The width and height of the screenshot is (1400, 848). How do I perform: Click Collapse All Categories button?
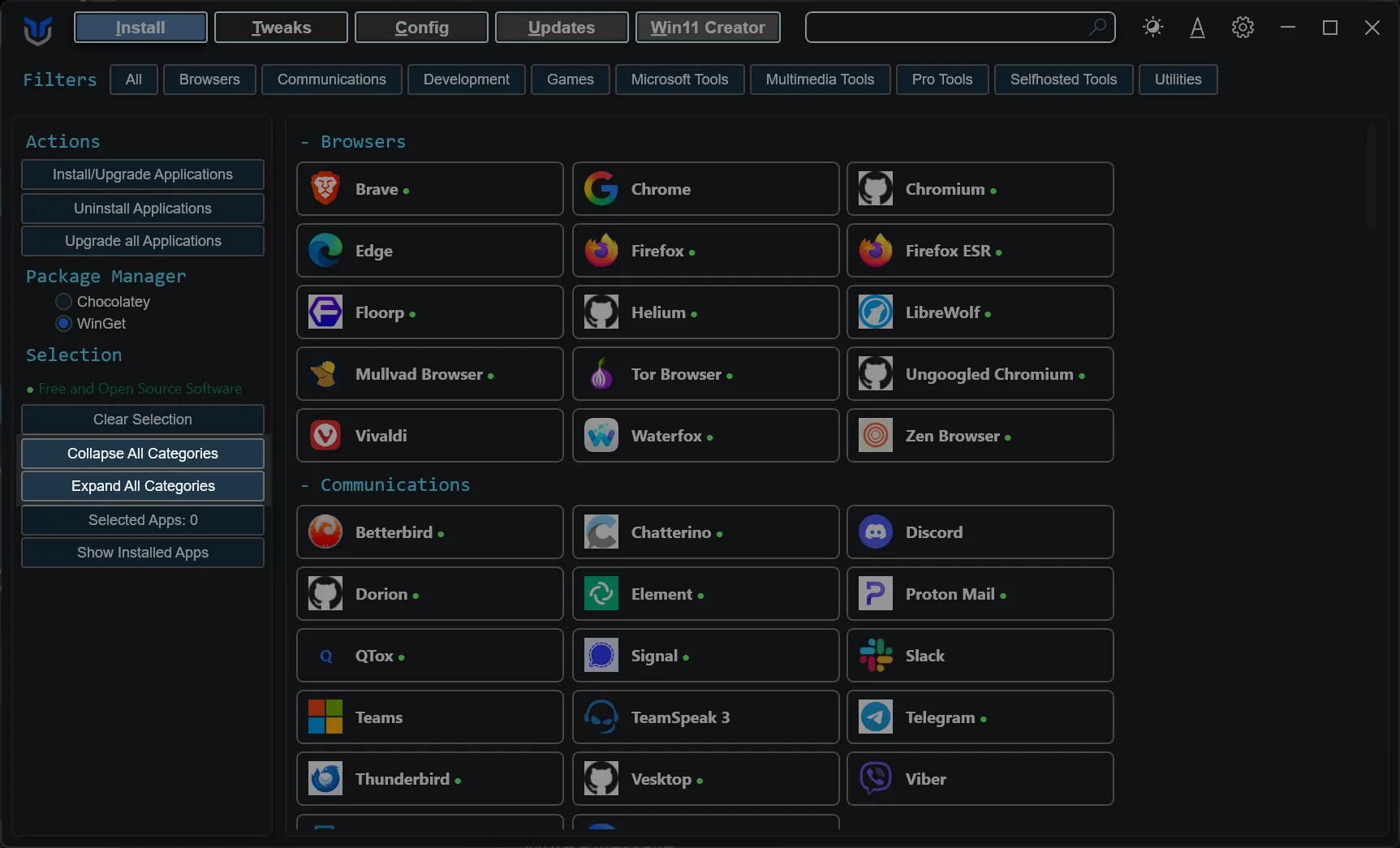coord(143,454)
